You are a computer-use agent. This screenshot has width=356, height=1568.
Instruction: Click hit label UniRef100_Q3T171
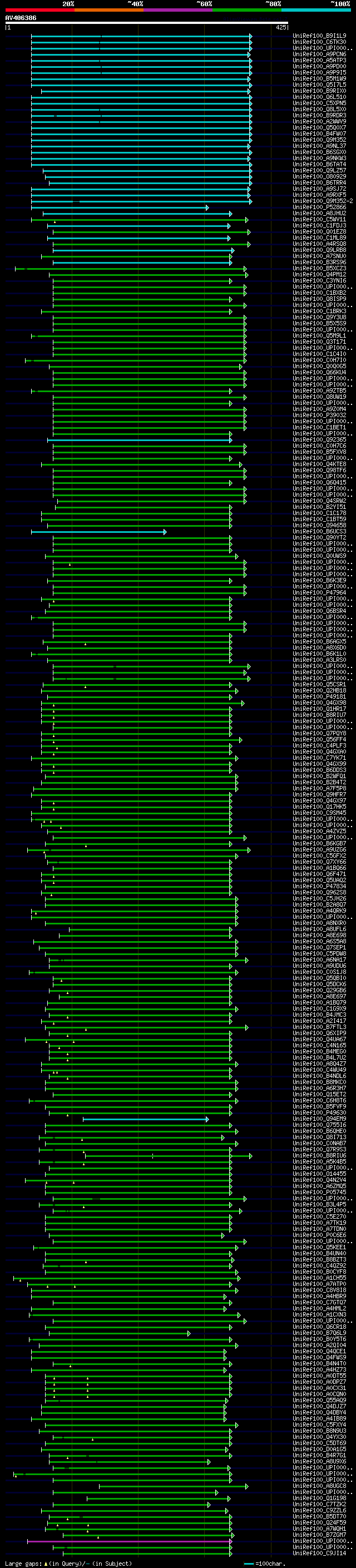pyautogui.click(x=319, y=342)
